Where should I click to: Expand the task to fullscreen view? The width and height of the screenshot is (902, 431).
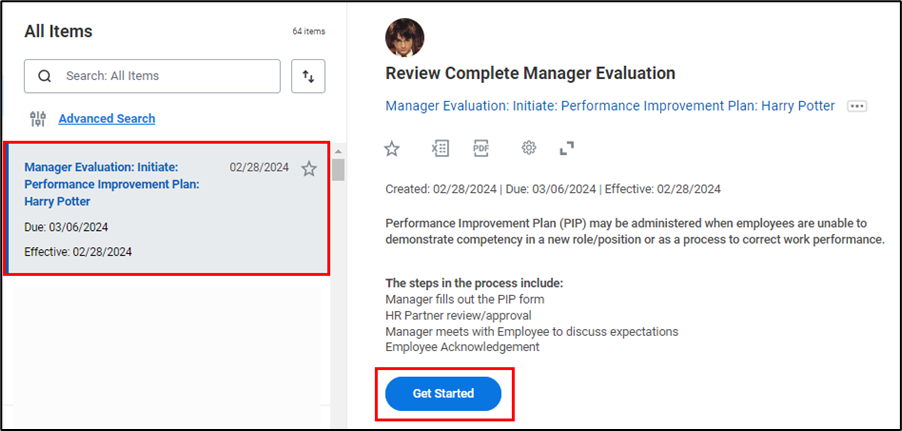pyautogui.click(x=567, y=148)
